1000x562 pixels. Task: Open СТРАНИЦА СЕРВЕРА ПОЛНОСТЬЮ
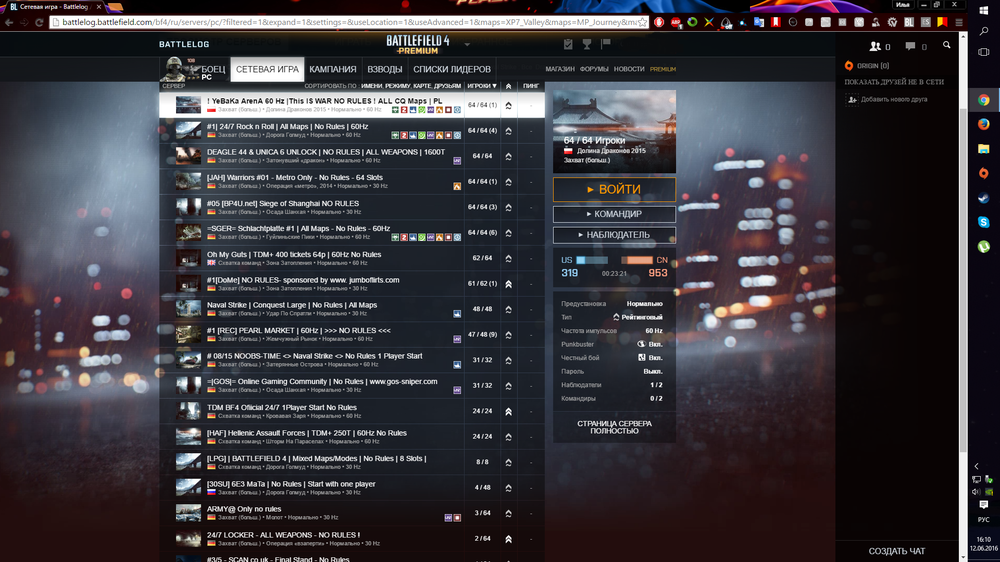614,427
